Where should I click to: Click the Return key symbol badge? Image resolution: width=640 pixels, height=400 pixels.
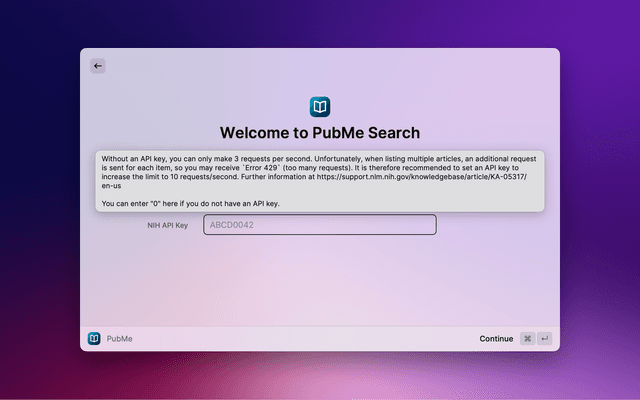tap(545, 339)
